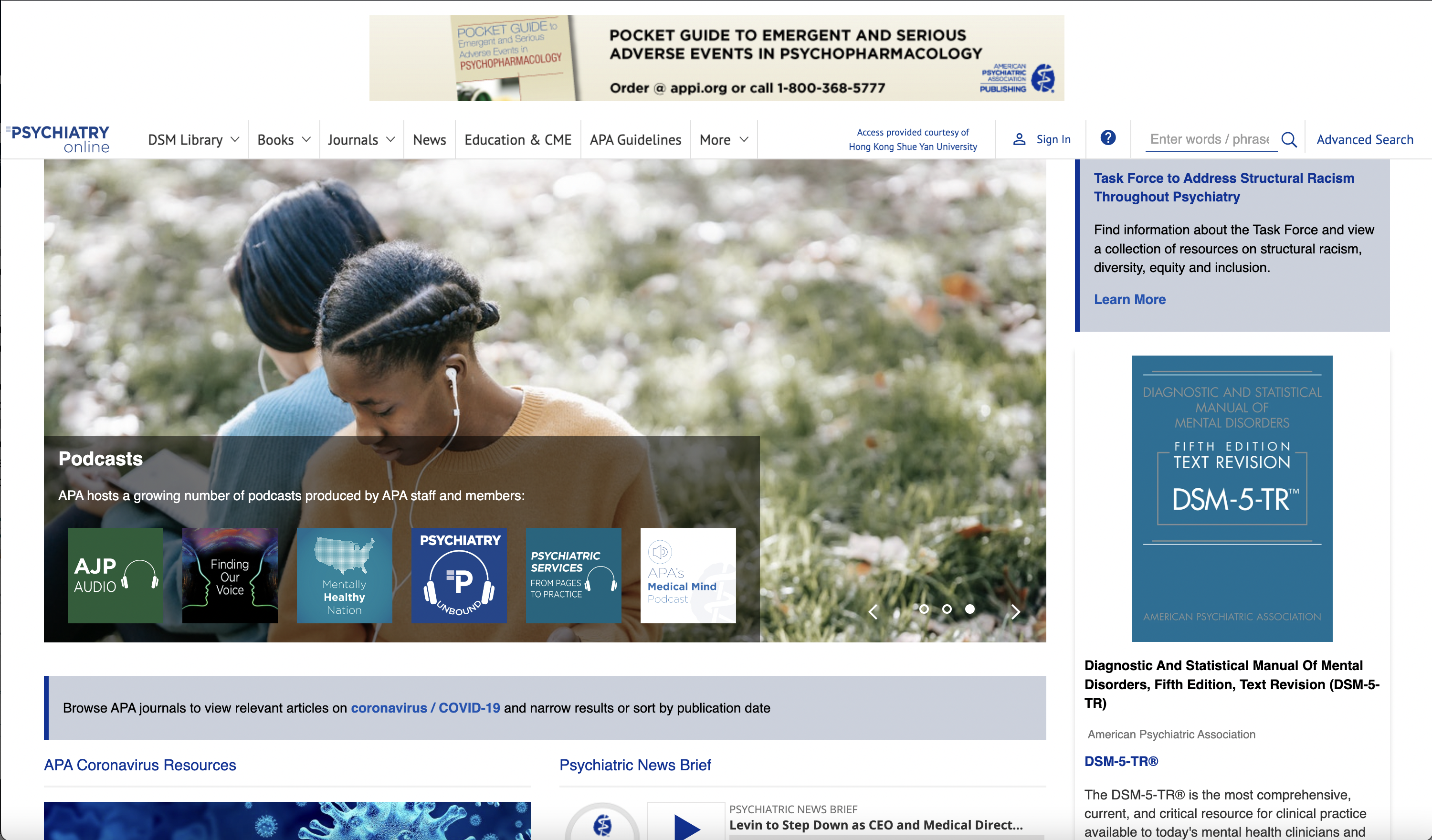The image size is (1432, 840).
Task: Open the News menu item
Action: (429, 140)
